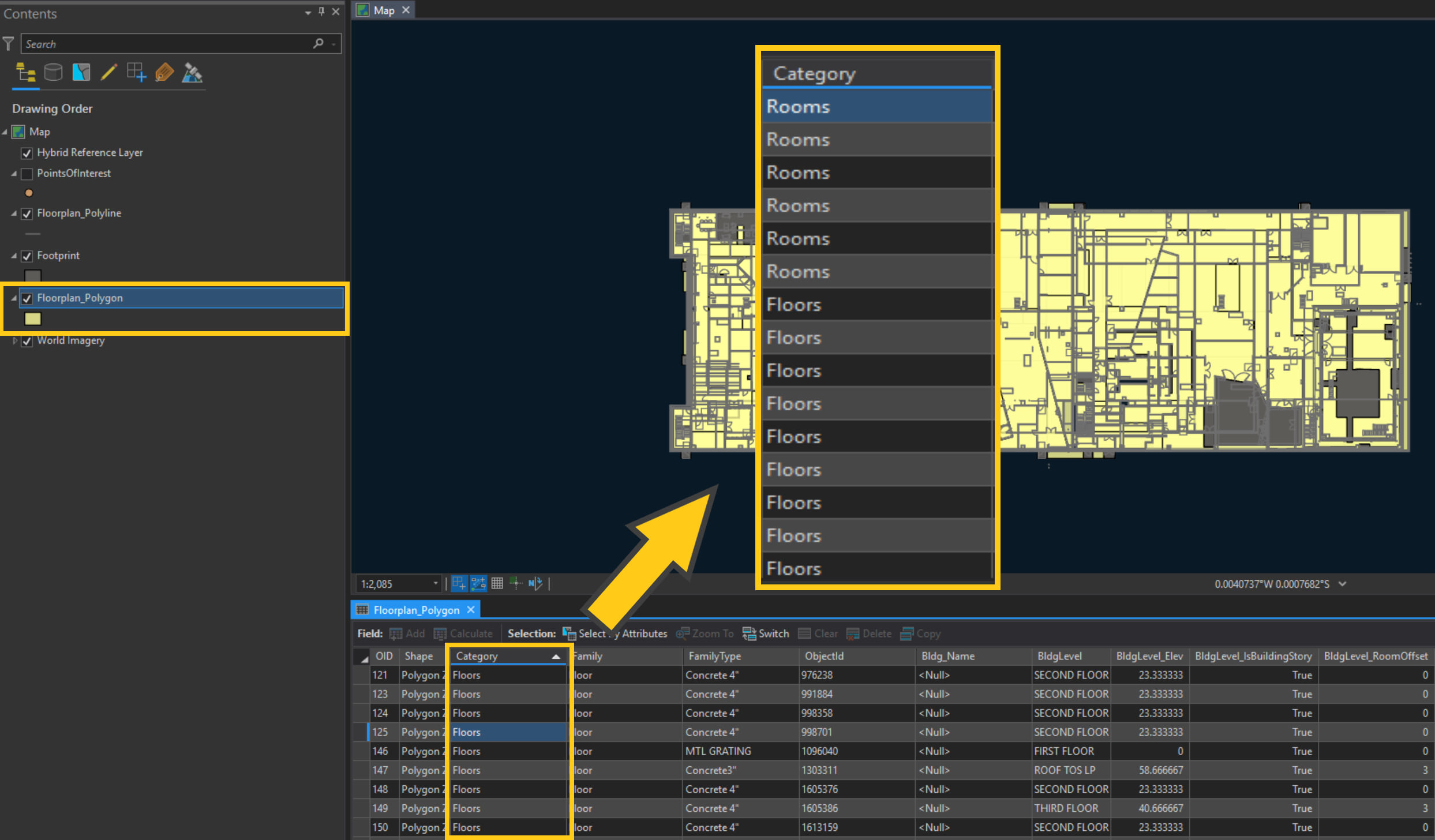The height and width of the screenshot is (840, 1435).
Task: Click List By Snapping icon
Action: (x=136, y=73)
